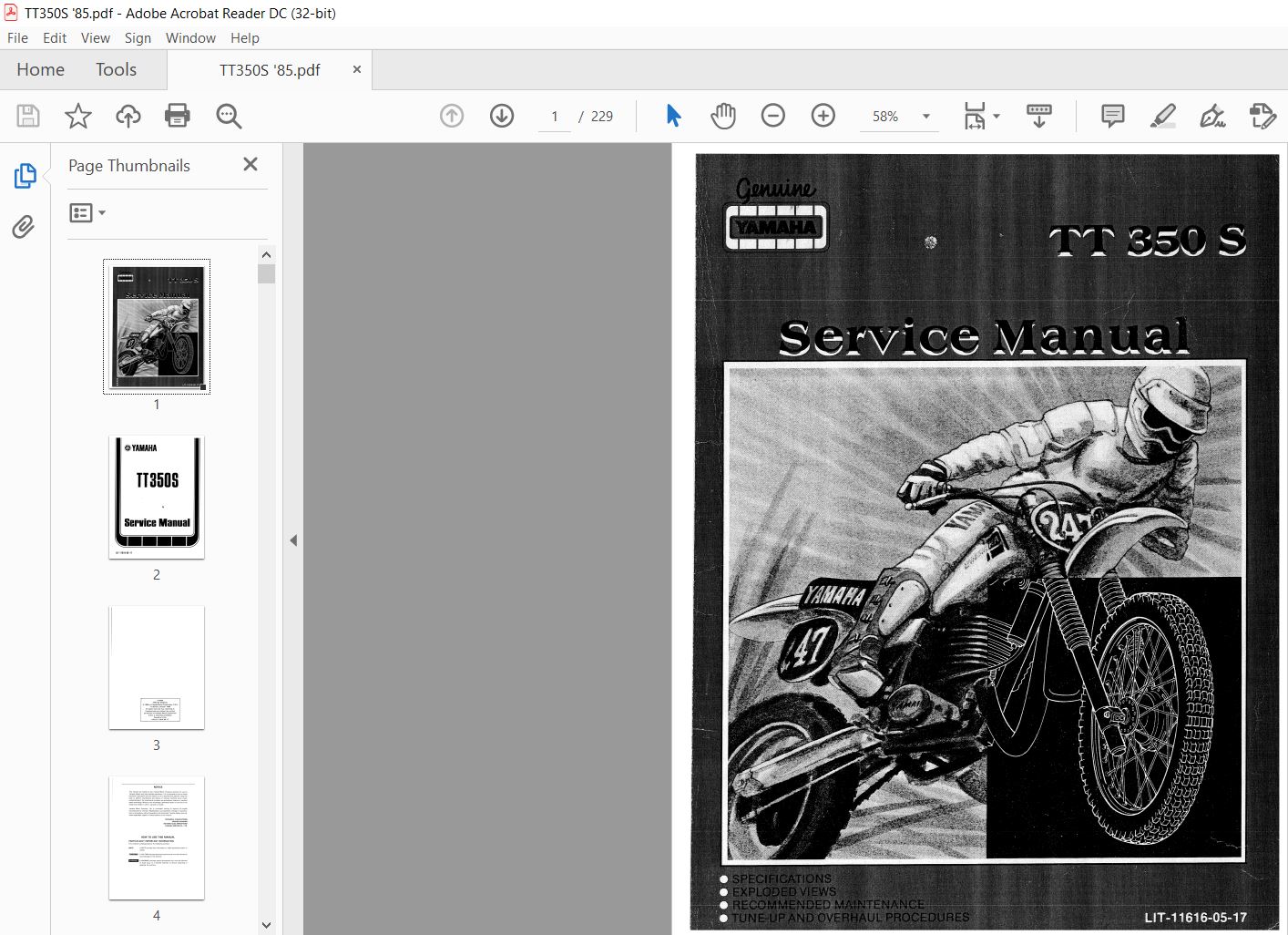Add the document to starred favorites
Screen dimensions: 1288x935
[x=78, y=116]
